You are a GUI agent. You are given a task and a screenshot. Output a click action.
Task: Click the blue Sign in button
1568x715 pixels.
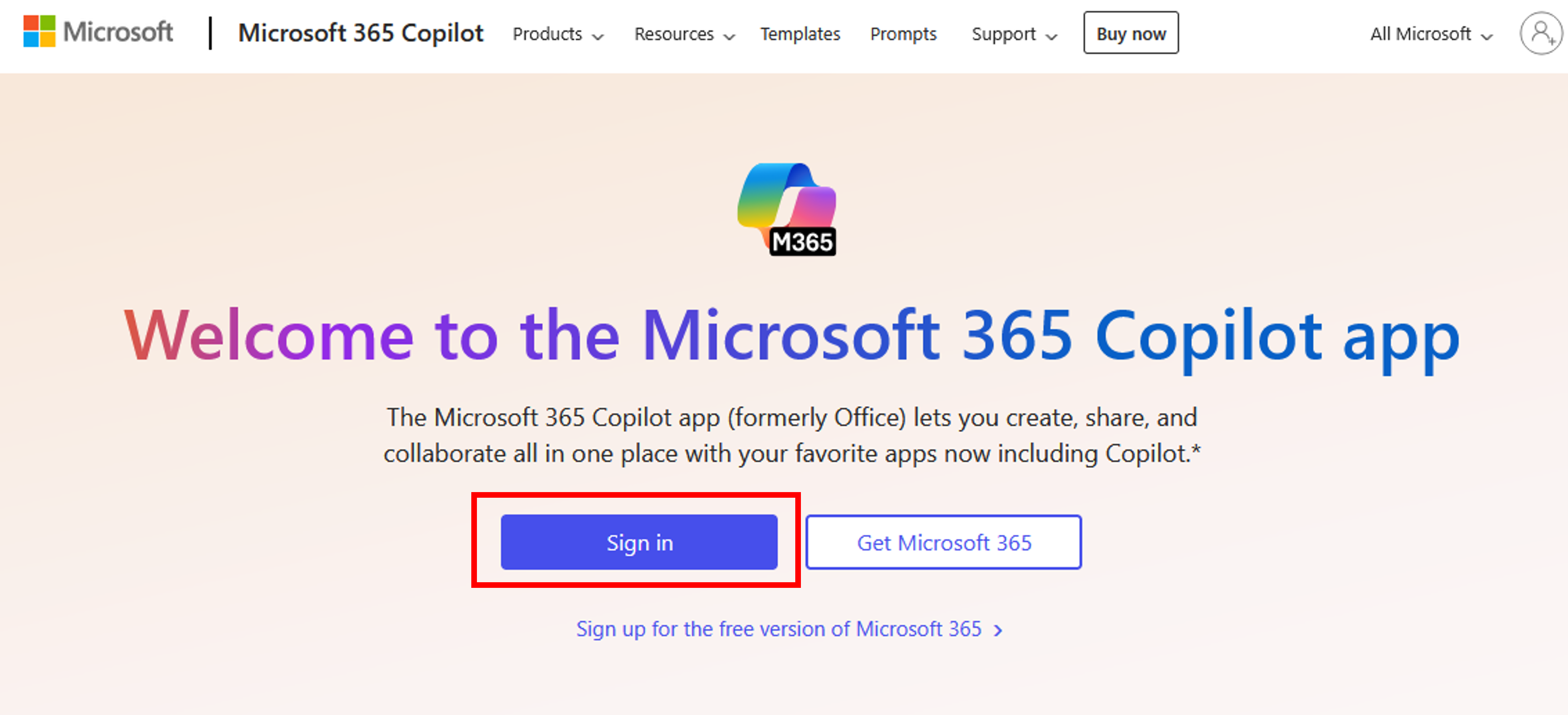(639, 542)
